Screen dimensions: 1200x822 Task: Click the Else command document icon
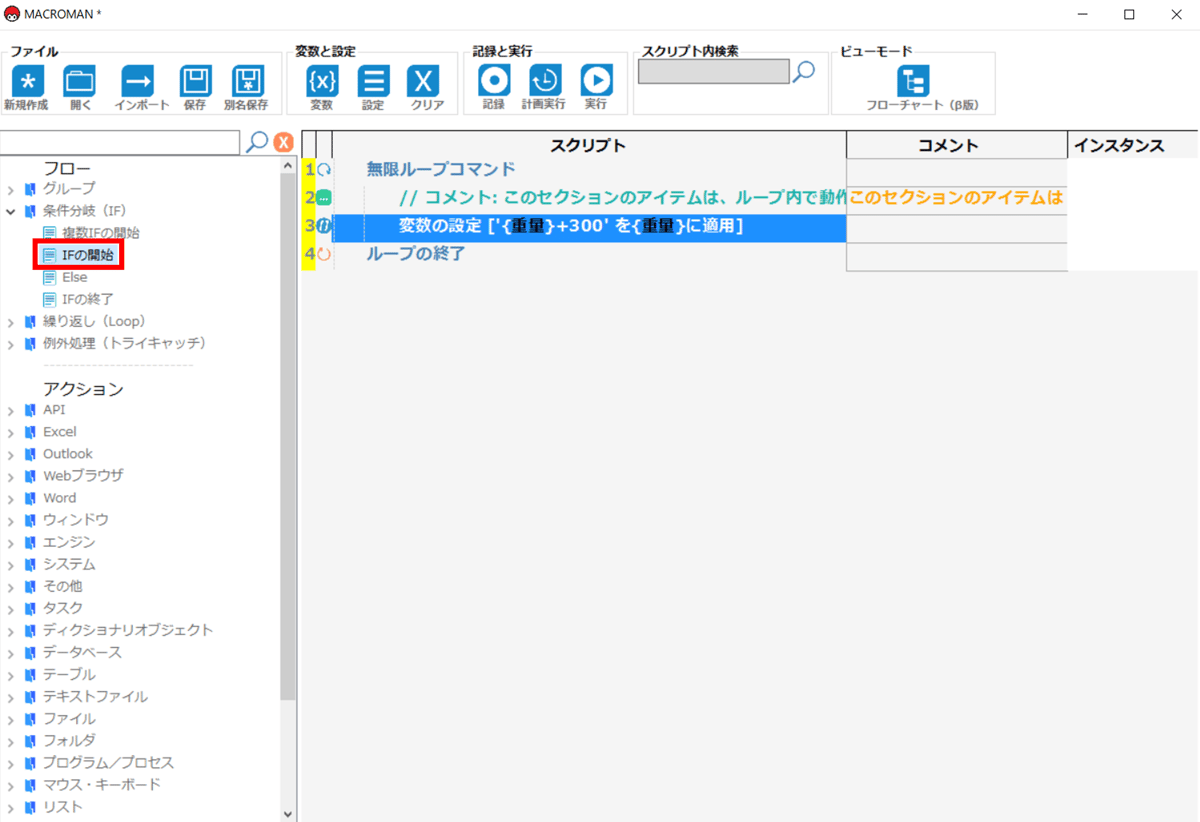click(50, 277)
